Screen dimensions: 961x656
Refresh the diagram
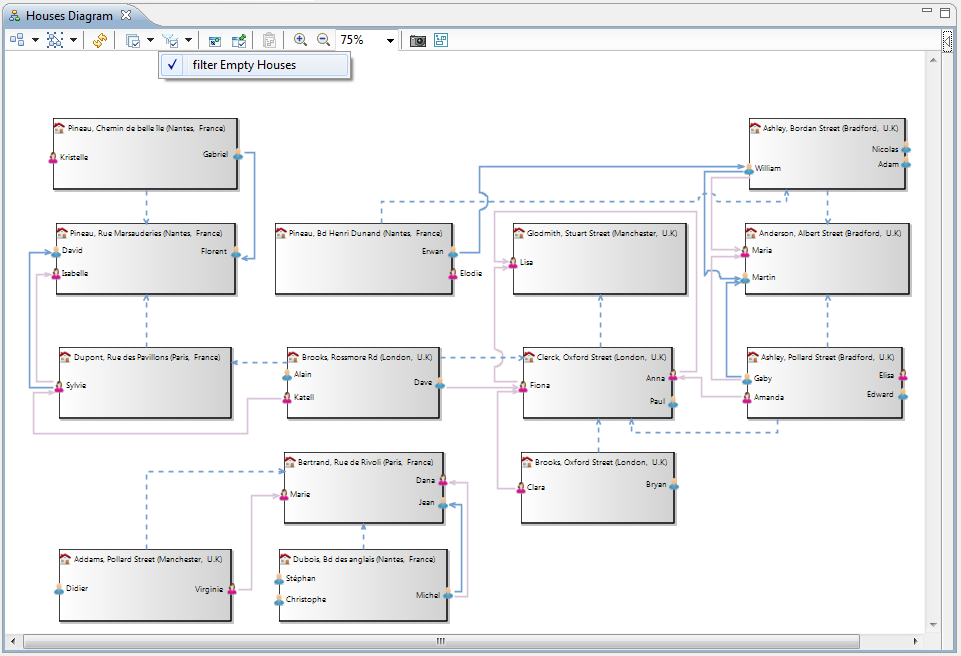click(100, 40)
